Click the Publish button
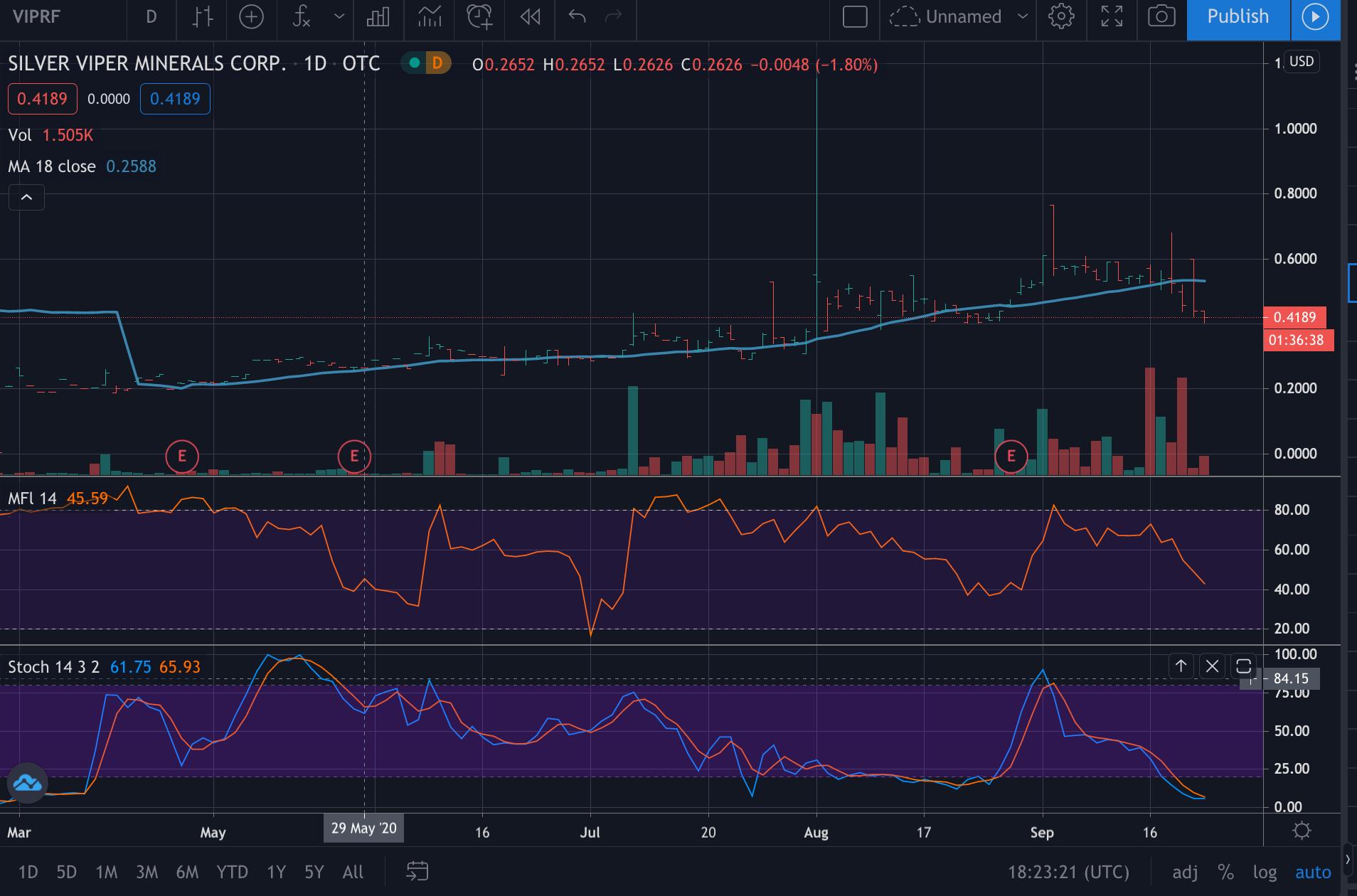Viewport: 1357px width, 896px height. (x=1238, y=16)
